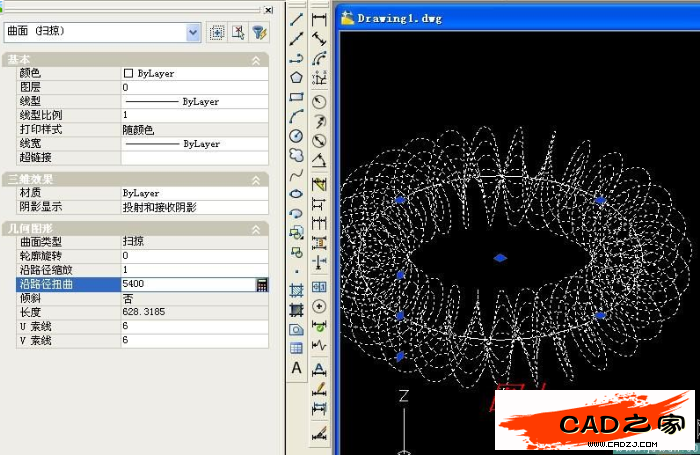Collapse the 基本 properties section

pos(256,61)
